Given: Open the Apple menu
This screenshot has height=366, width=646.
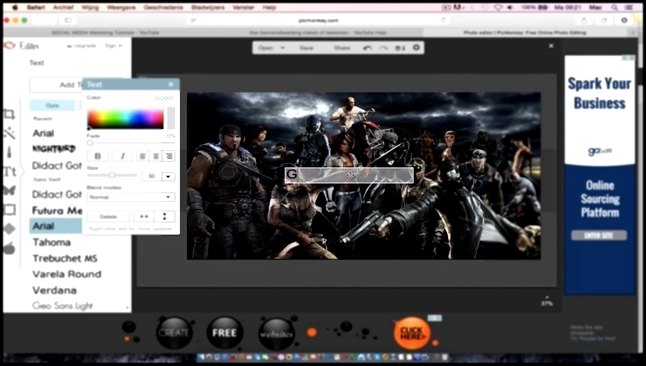Looking at the screenshot, I should click(15, 7).
